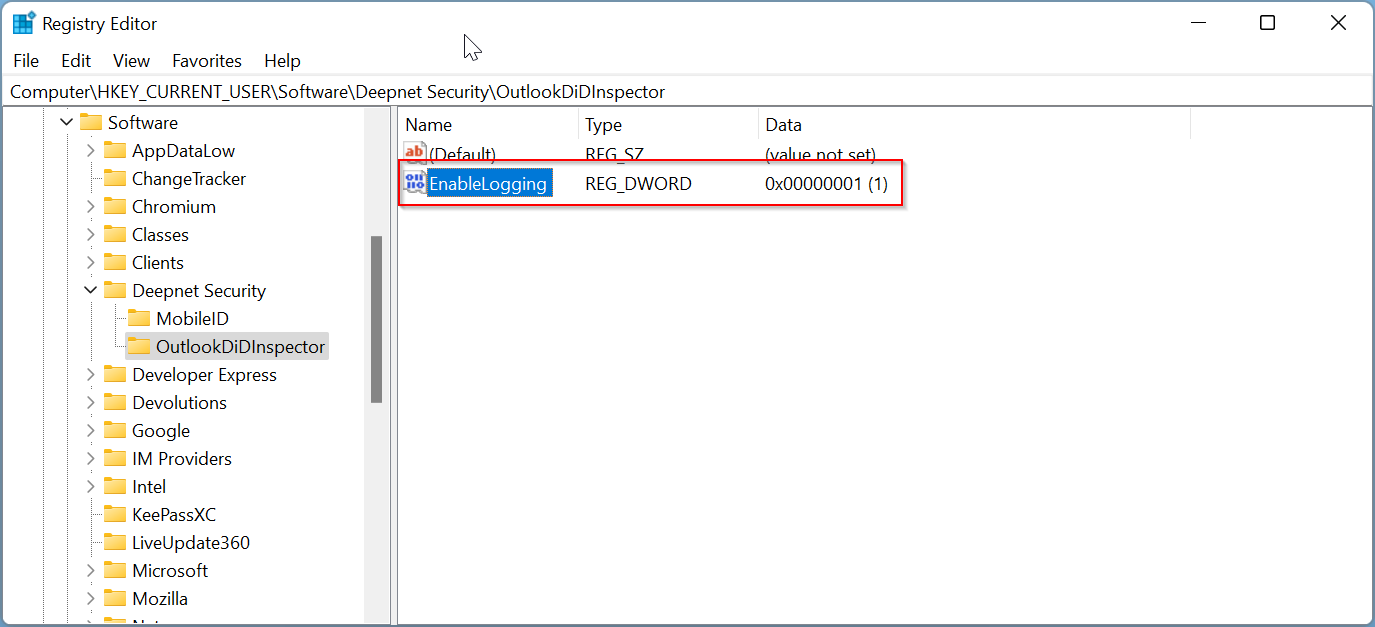The width and height of the screenshot is (1375, 627).
Task: Click the Chromium folder icon
Action: click(116, 207)
